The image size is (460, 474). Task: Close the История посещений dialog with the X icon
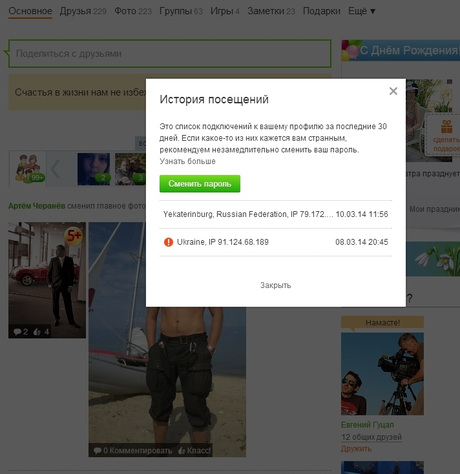393,91
